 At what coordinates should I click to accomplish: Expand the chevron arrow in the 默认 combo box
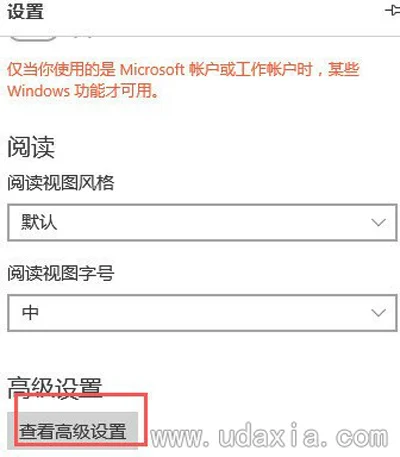point(378,222)
